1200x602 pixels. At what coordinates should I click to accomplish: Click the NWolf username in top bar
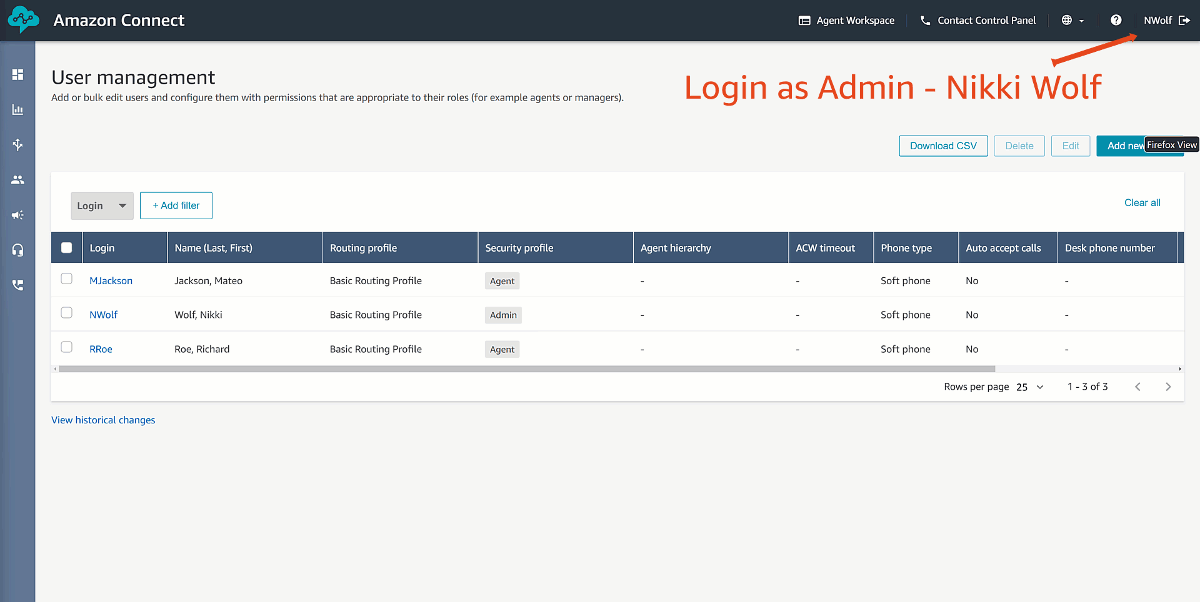1157,20
